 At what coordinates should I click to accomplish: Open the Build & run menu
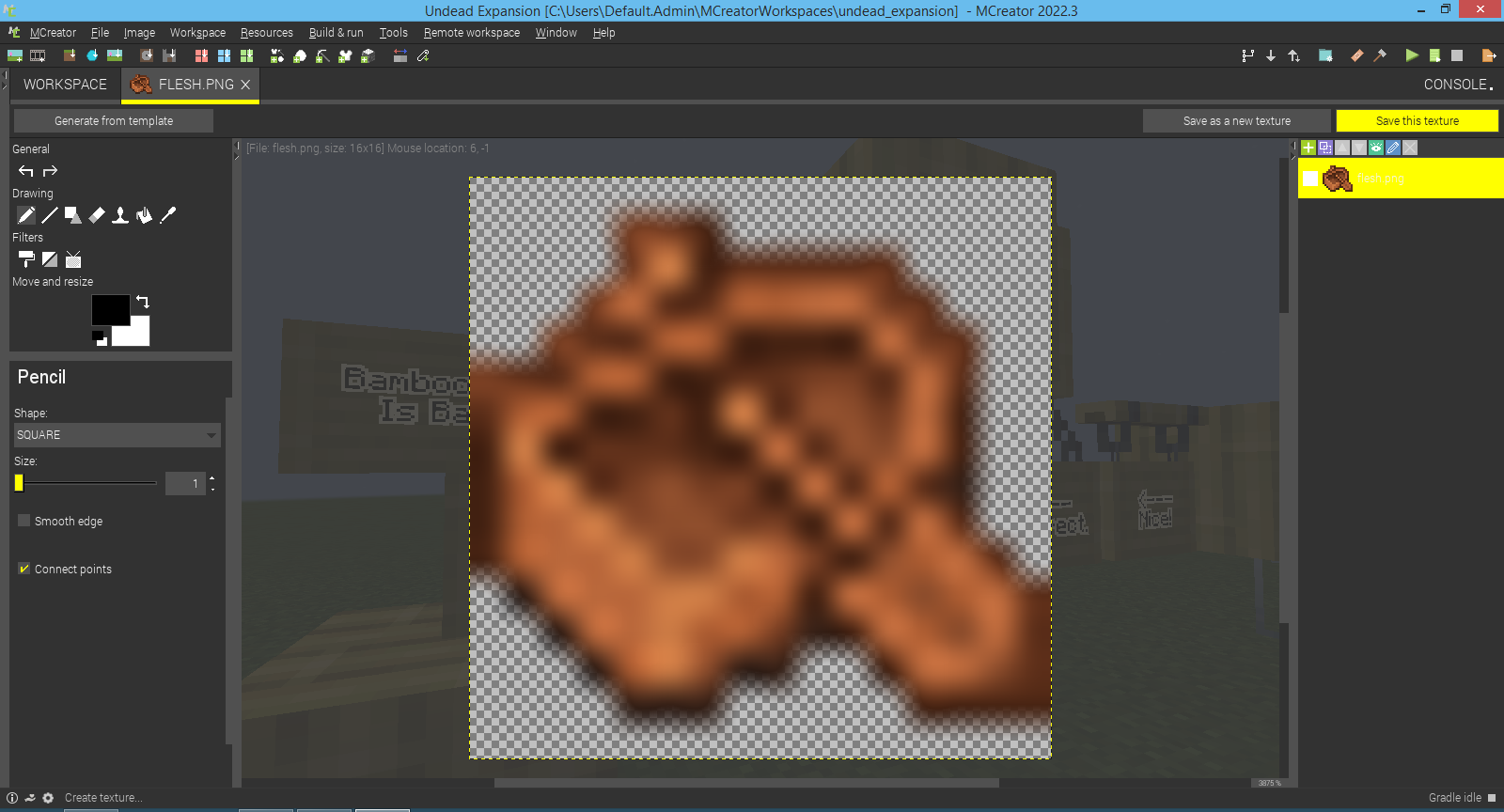pyautogui.click(x=336, y=33)
